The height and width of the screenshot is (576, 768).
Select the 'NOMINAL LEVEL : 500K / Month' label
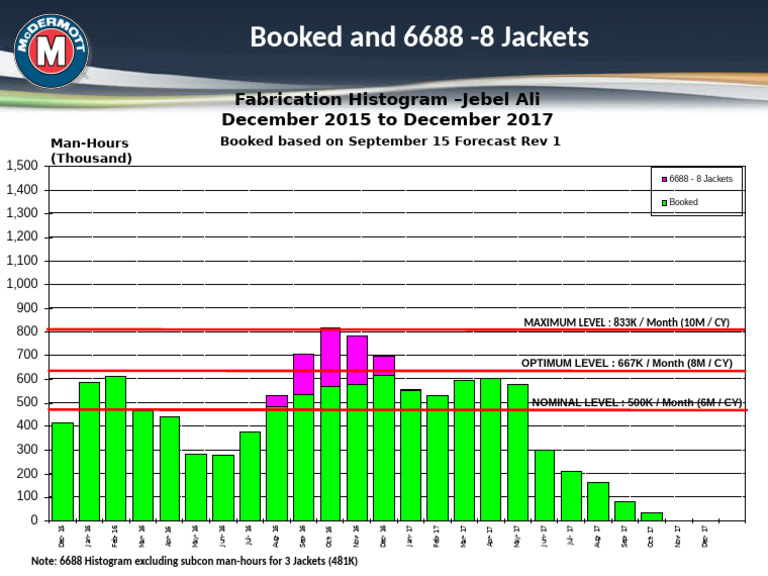point(637,402)
